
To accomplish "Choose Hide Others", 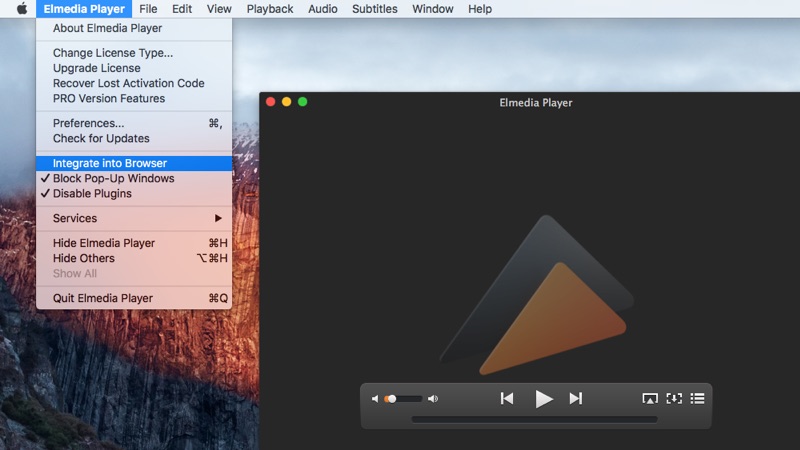I will click(x=134, y=258).
